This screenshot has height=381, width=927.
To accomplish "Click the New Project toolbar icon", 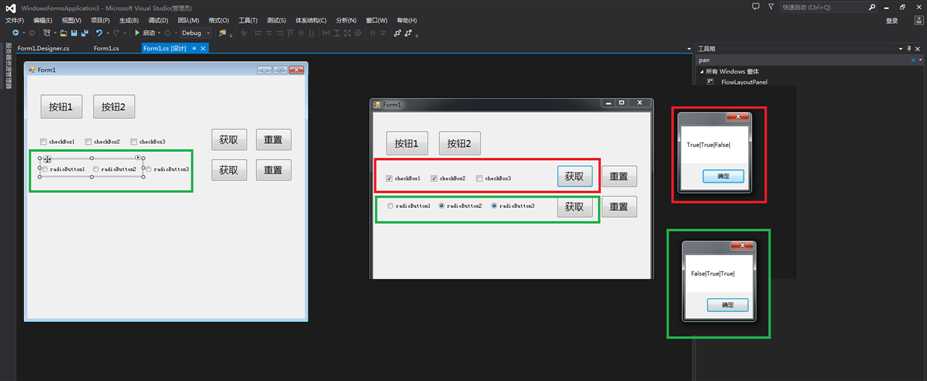I will 47,33.
